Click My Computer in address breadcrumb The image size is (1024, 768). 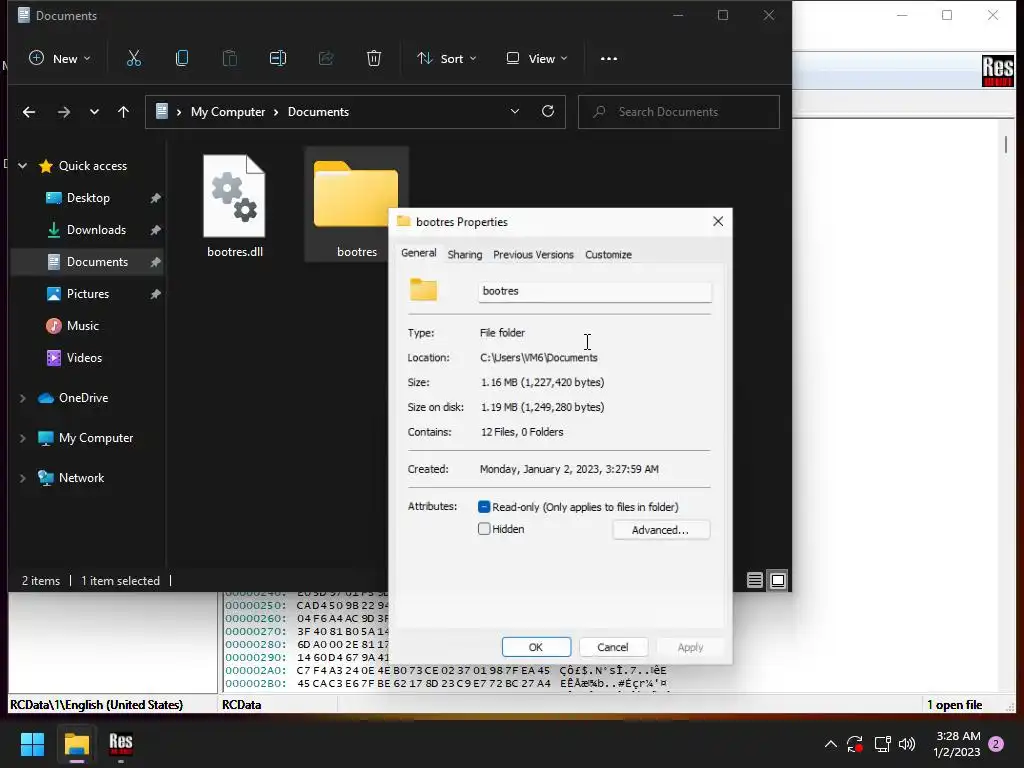(x=228, y=112)
